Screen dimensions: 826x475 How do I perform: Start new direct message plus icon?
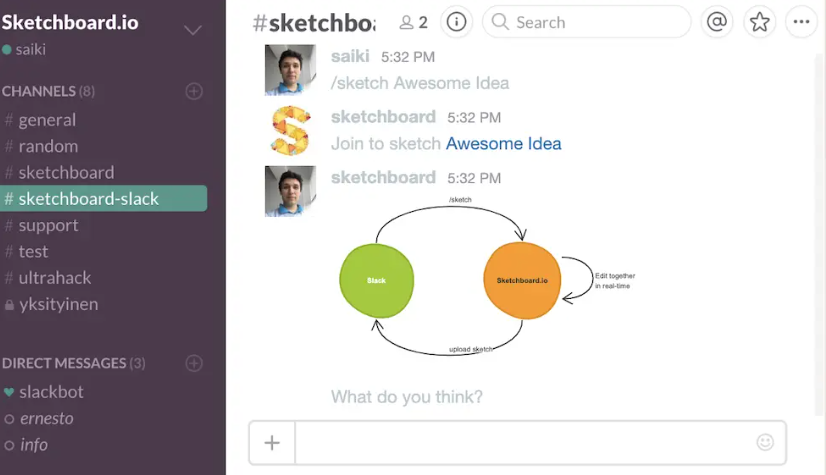pos(194,363)
